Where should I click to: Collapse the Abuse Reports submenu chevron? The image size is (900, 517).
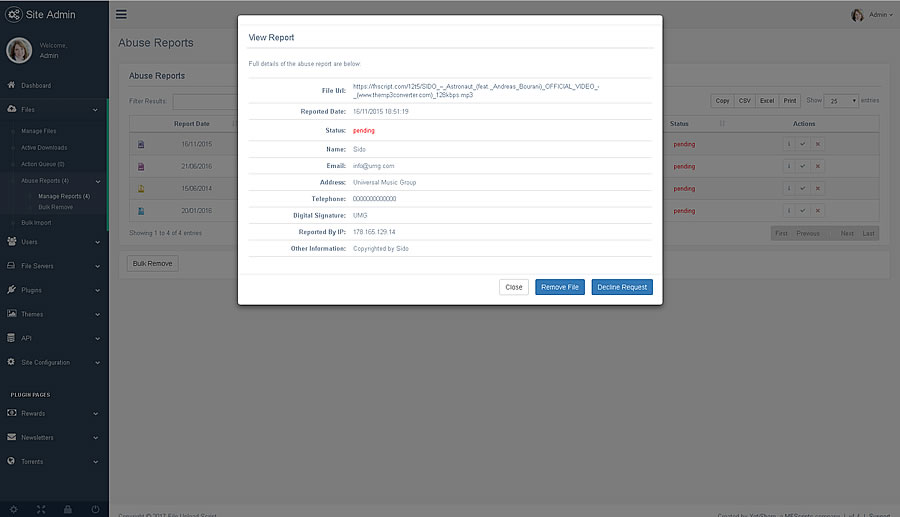click(x=98, y=181)
